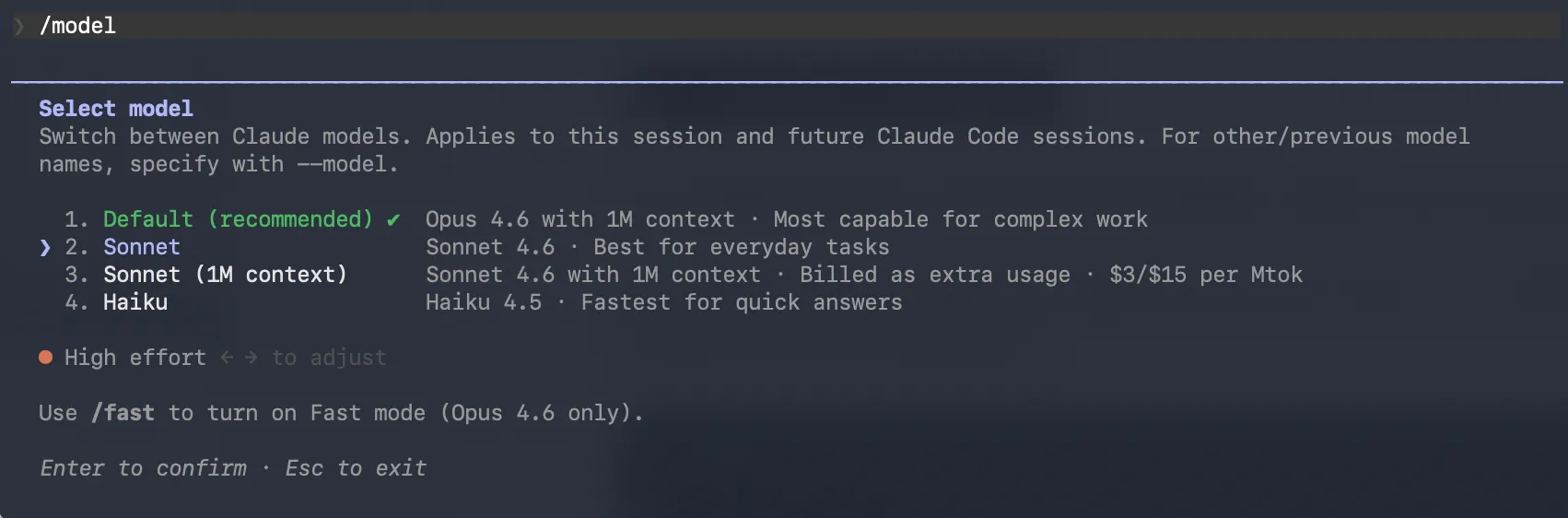Click the High effort label
The width and height of the screenshot is (1568, 518).
[x=135, y=358]
